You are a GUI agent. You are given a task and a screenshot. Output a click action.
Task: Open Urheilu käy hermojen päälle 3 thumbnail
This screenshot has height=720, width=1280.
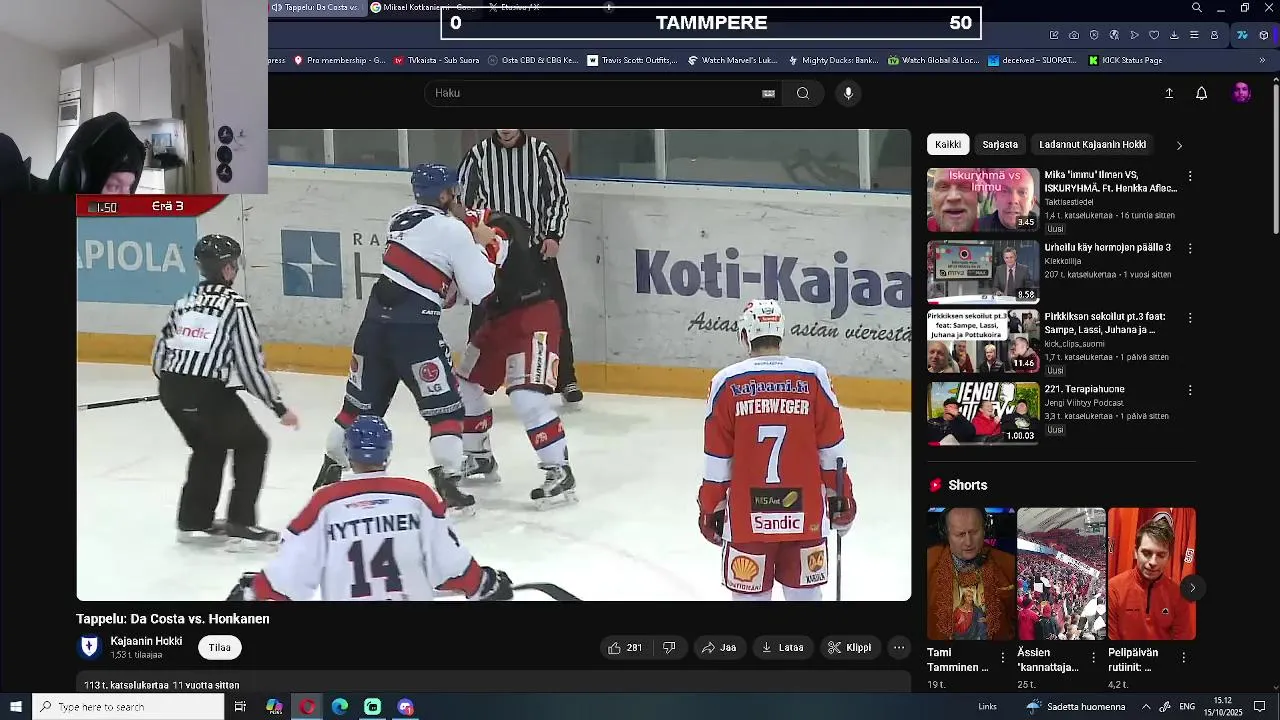click(x=983, y=271)
